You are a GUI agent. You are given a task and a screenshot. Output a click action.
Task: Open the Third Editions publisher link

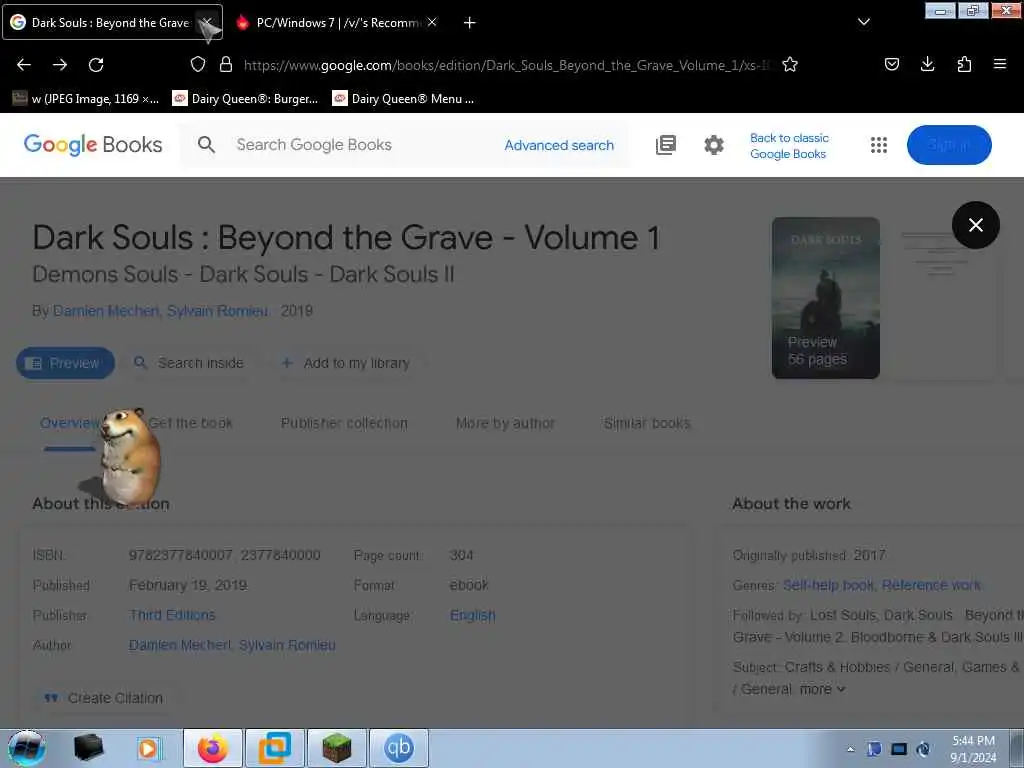click(172, 615)
